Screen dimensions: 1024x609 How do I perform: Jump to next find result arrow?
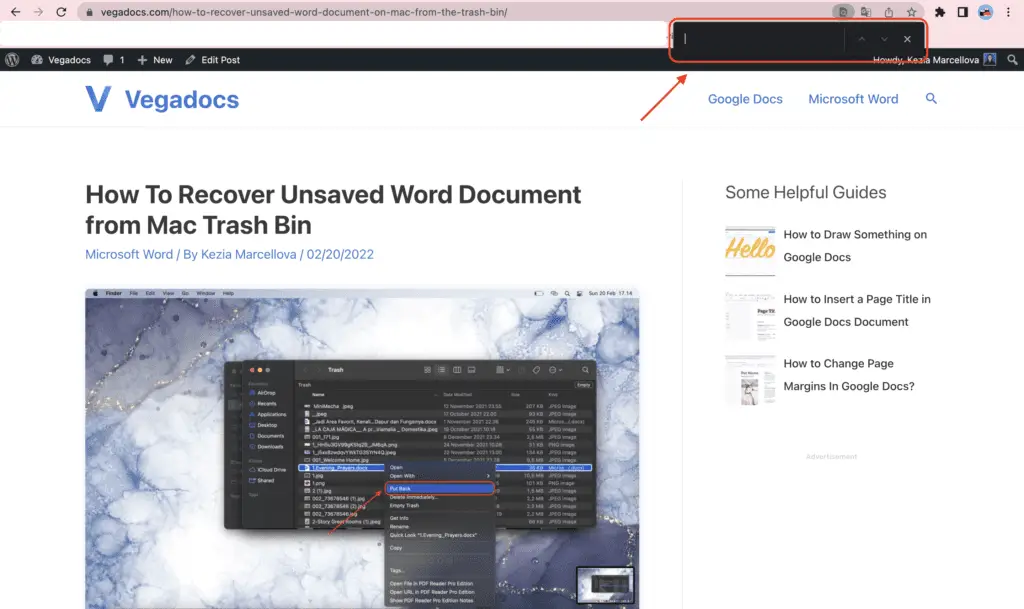884,39
